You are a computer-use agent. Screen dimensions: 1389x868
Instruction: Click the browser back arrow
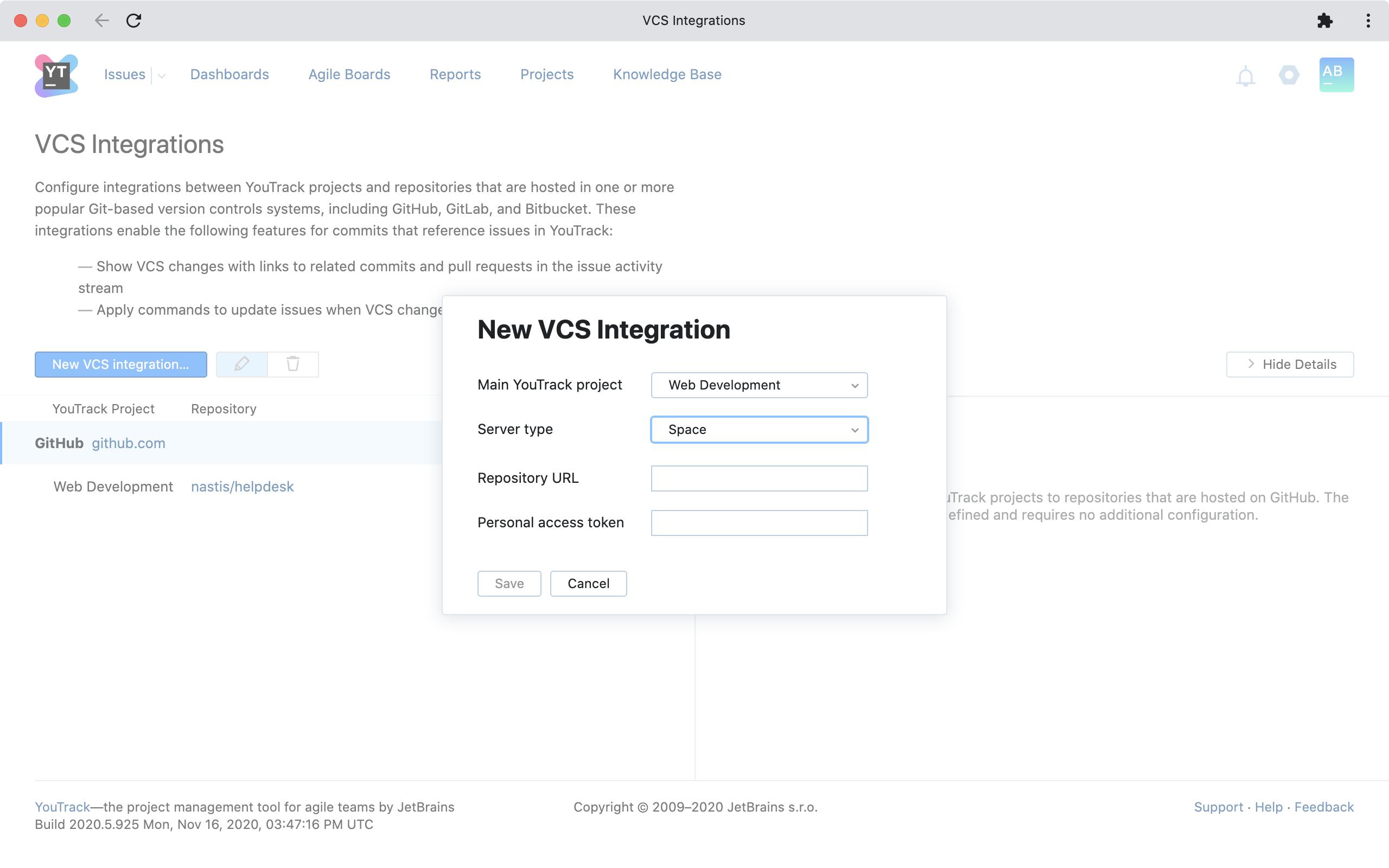coord(101,21)
